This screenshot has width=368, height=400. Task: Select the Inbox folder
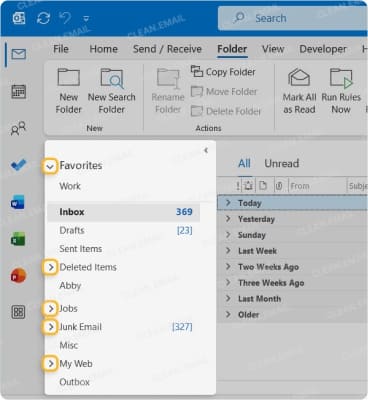123,212
